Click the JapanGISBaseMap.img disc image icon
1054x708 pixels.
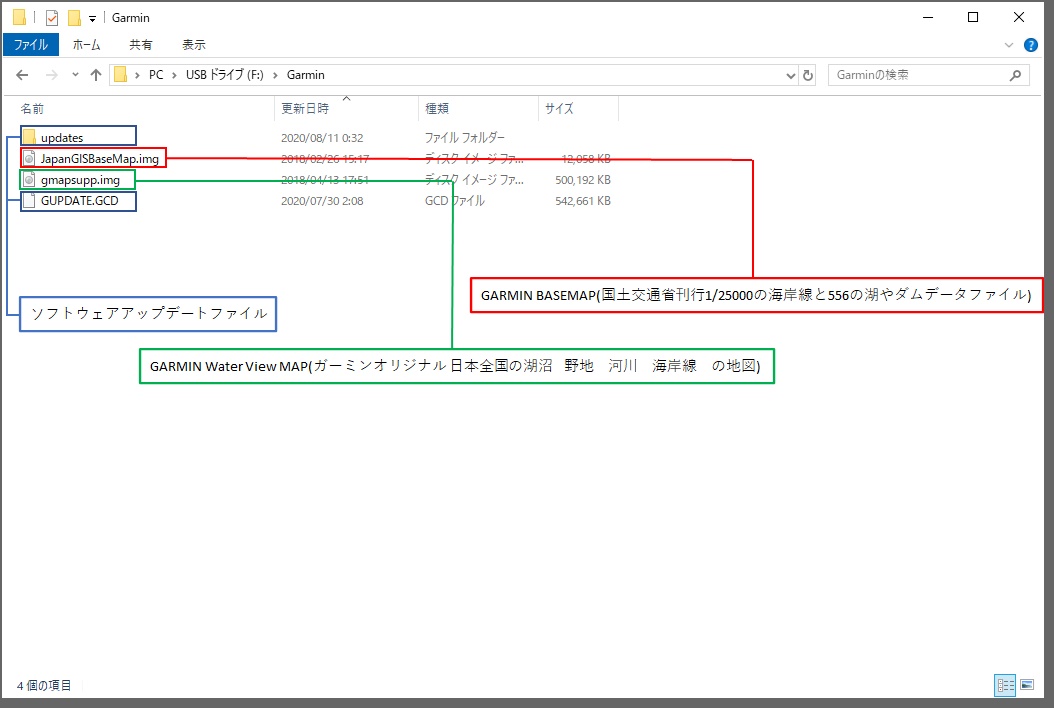coord(29,159)
